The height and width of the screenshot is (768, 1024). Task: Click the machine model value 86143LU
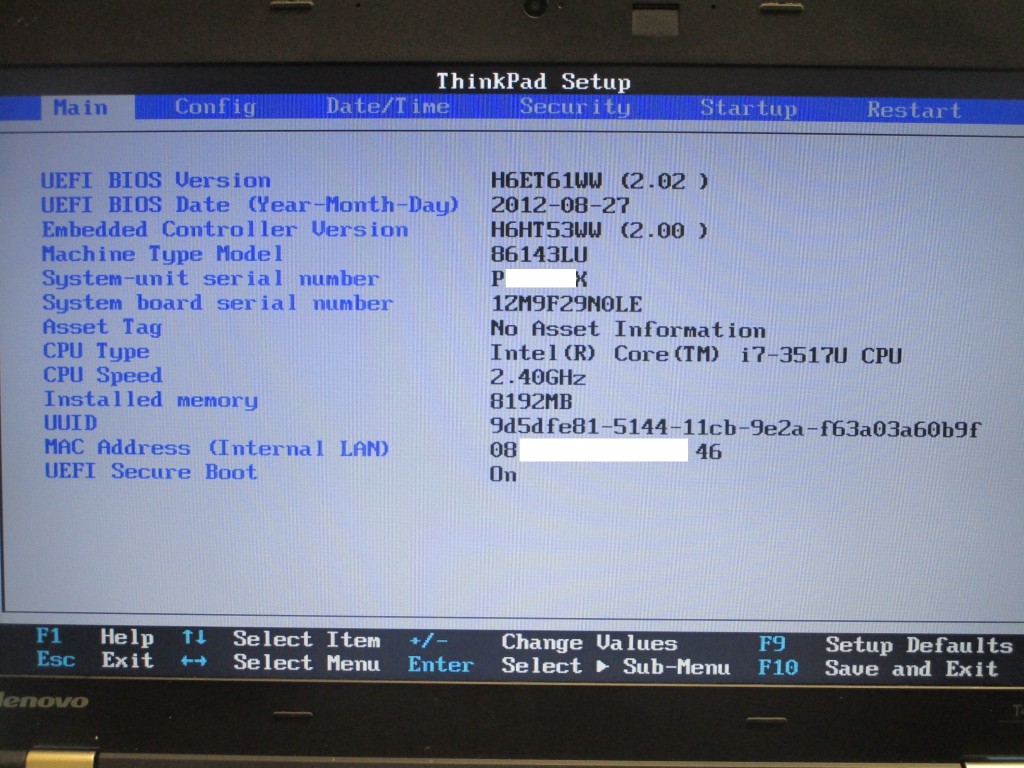pos(539,255)
